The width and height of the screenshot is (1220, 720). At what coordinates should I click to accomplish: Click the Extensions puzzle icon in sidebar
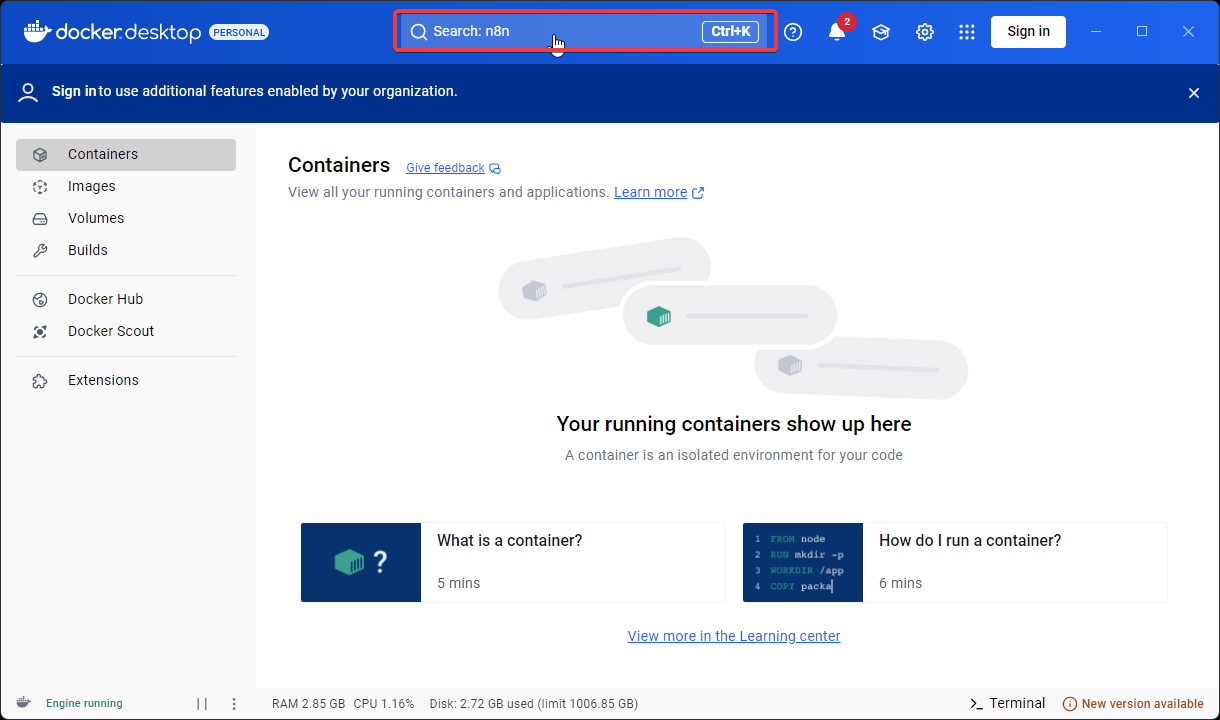pos(40,381)
